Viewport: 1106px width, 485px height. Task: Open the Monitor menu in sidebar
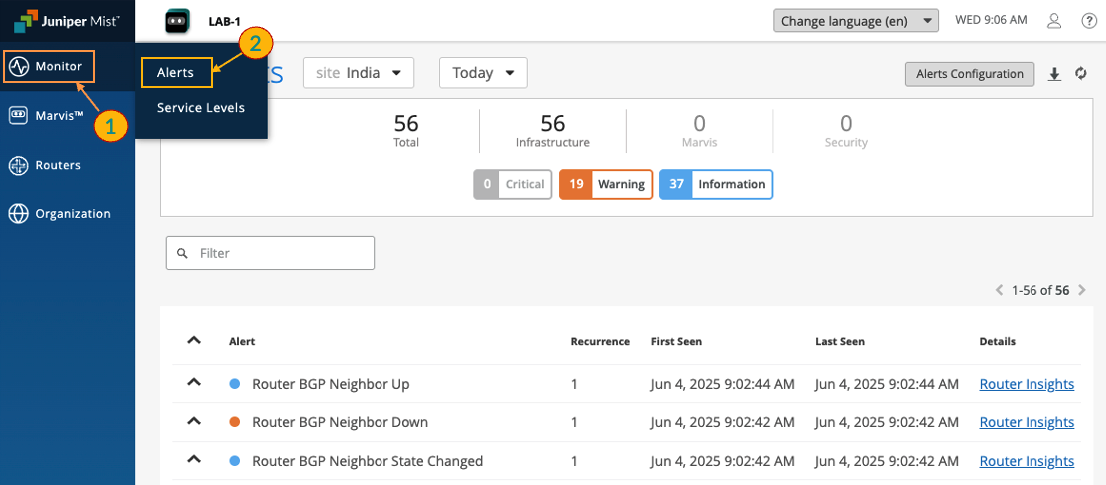tap(49, 67)
